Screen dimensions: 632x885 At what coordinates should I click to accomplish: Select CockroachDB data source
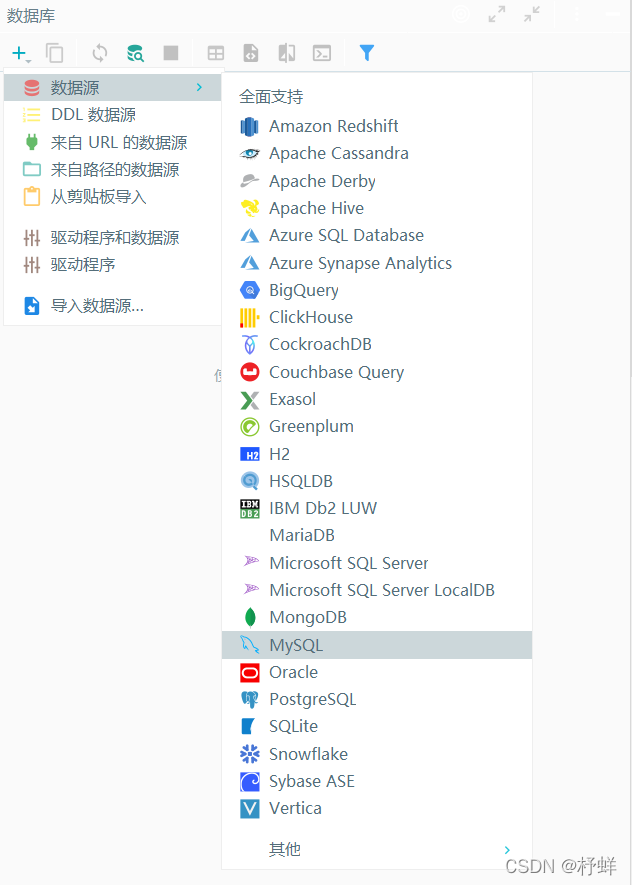[377, 344]
